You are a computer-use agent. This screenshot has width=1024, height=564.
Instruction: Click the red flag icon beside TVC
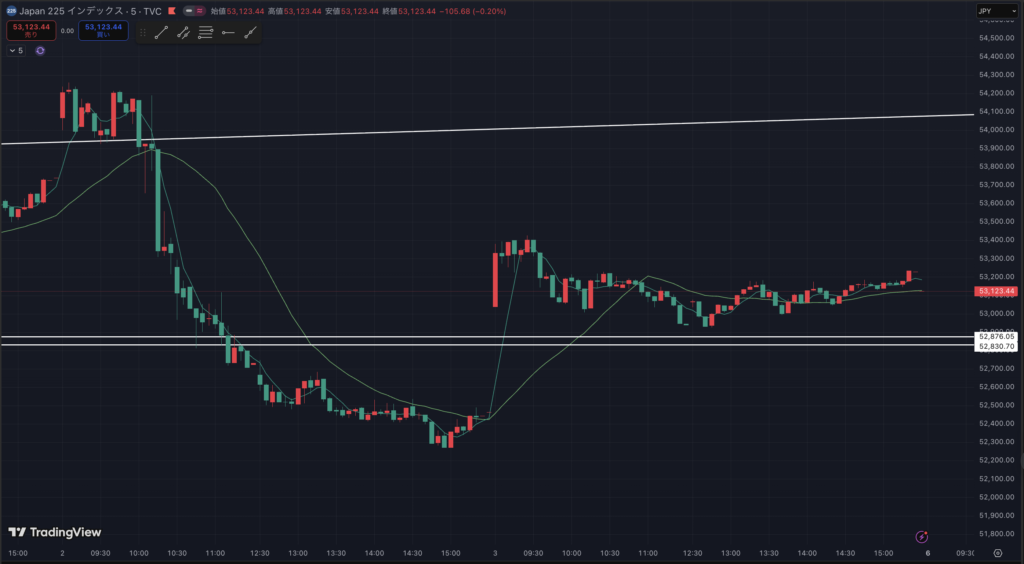point(174,11)
